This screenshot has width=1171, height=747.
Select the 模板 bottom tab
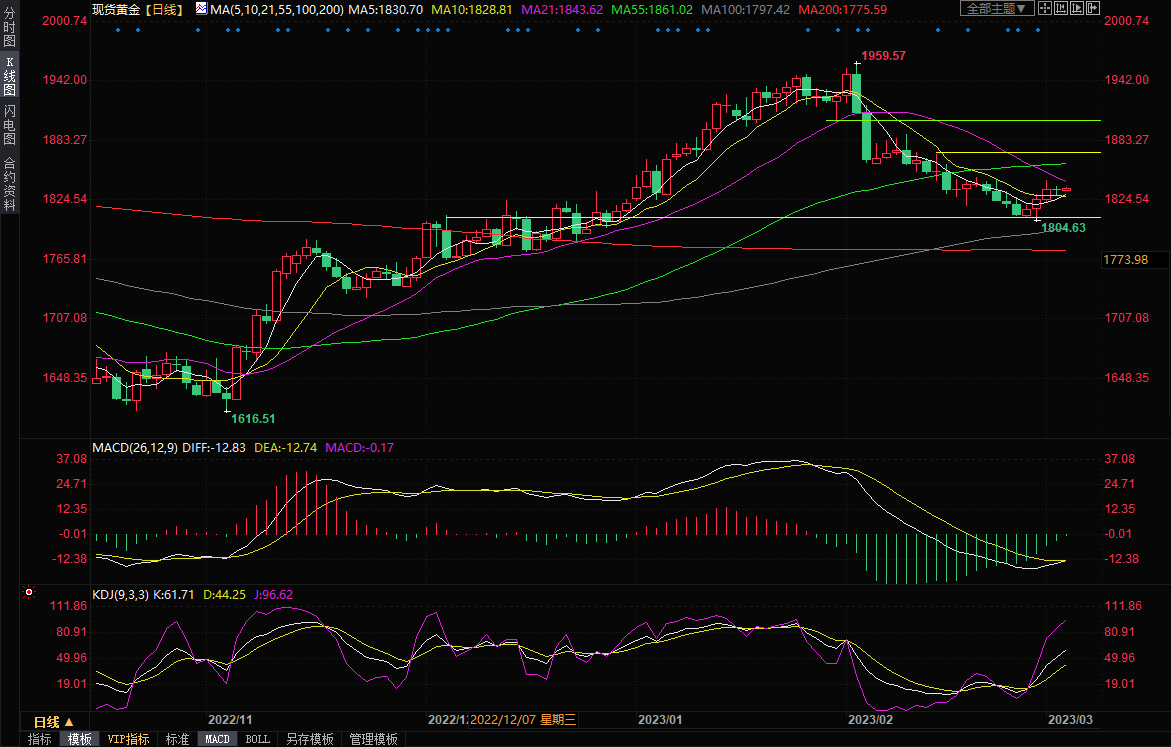(79, 739)
